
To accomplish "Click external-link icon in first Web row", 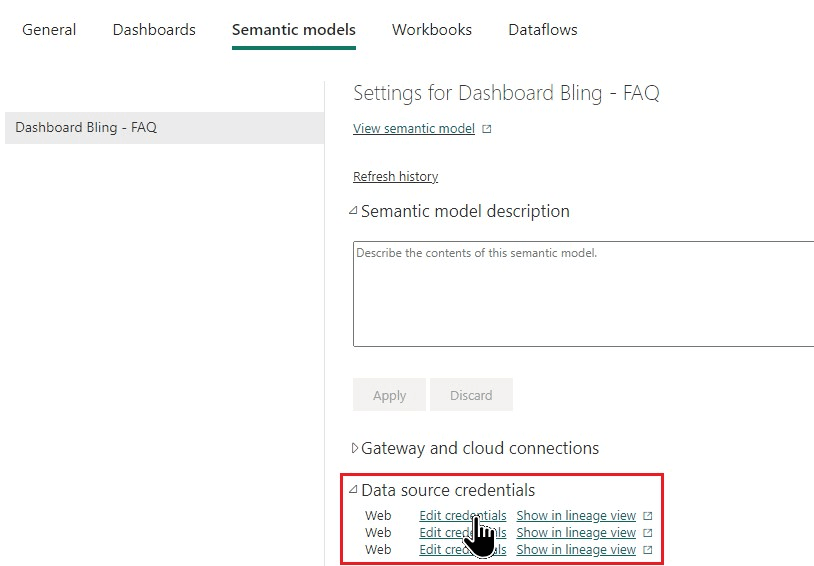I will pos(648,516).
